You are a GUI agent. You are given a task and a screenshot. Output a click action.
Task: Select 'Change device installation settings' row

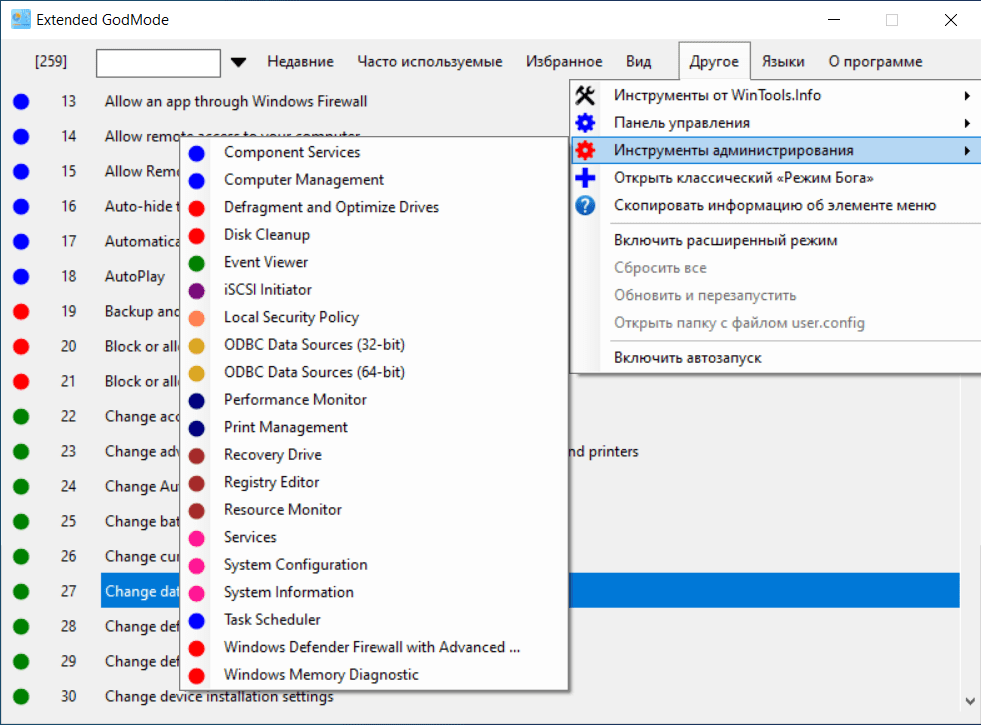[x=219, y=697]
